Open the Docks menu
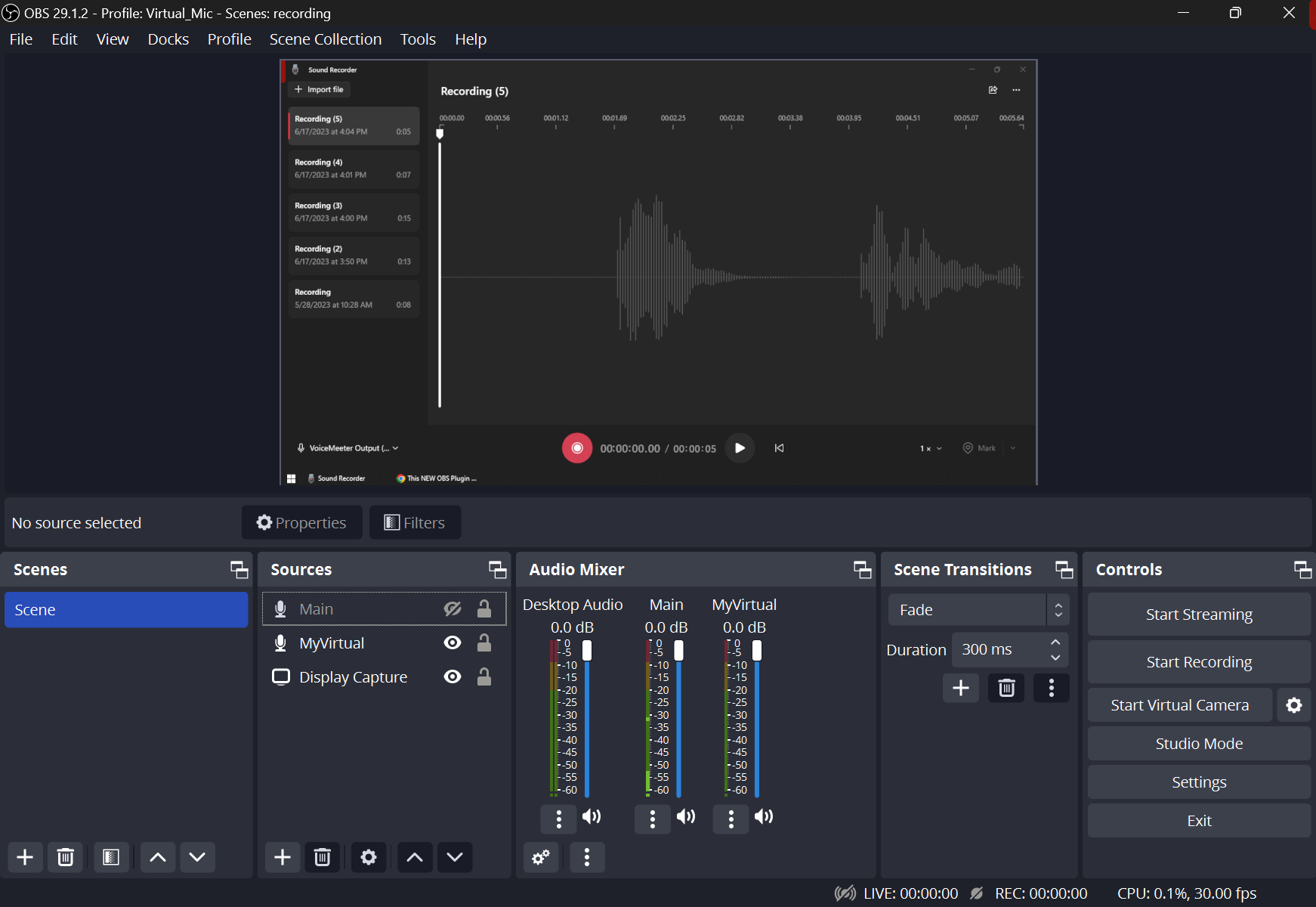 [x=168, y=39]
